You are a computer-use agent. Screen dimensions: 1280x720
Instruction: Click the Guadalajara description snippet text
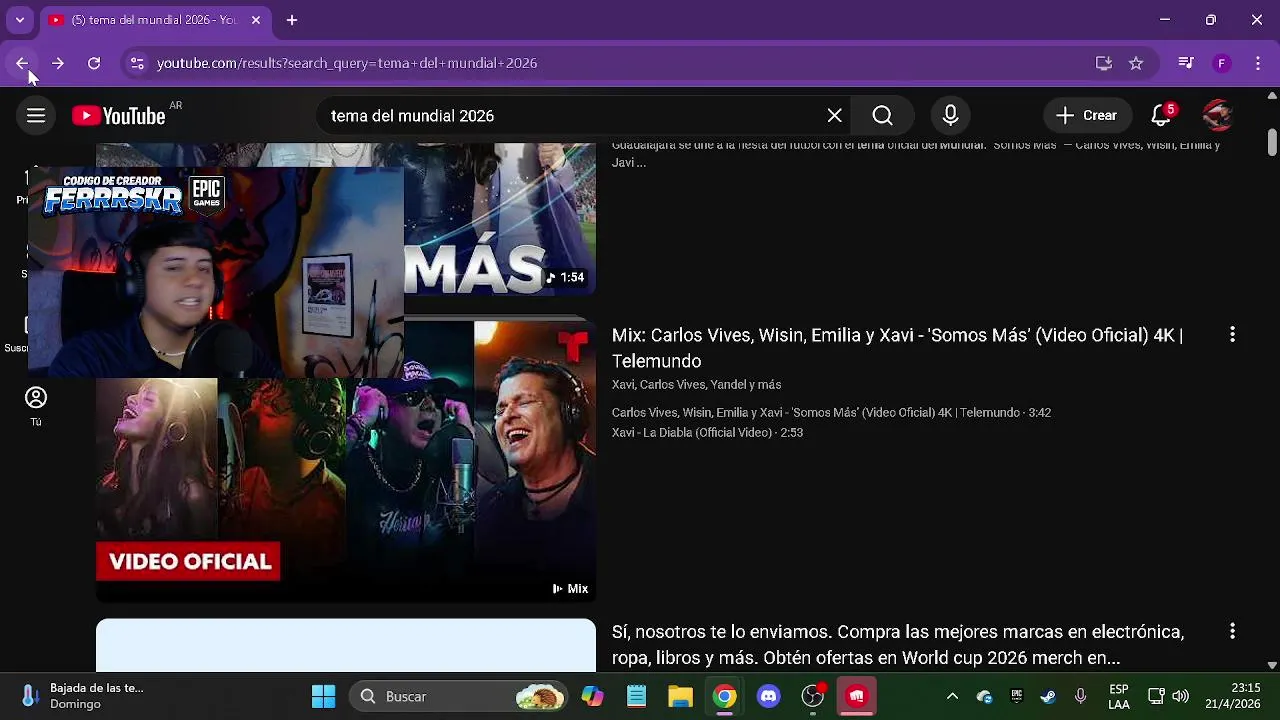coord(916,154)
